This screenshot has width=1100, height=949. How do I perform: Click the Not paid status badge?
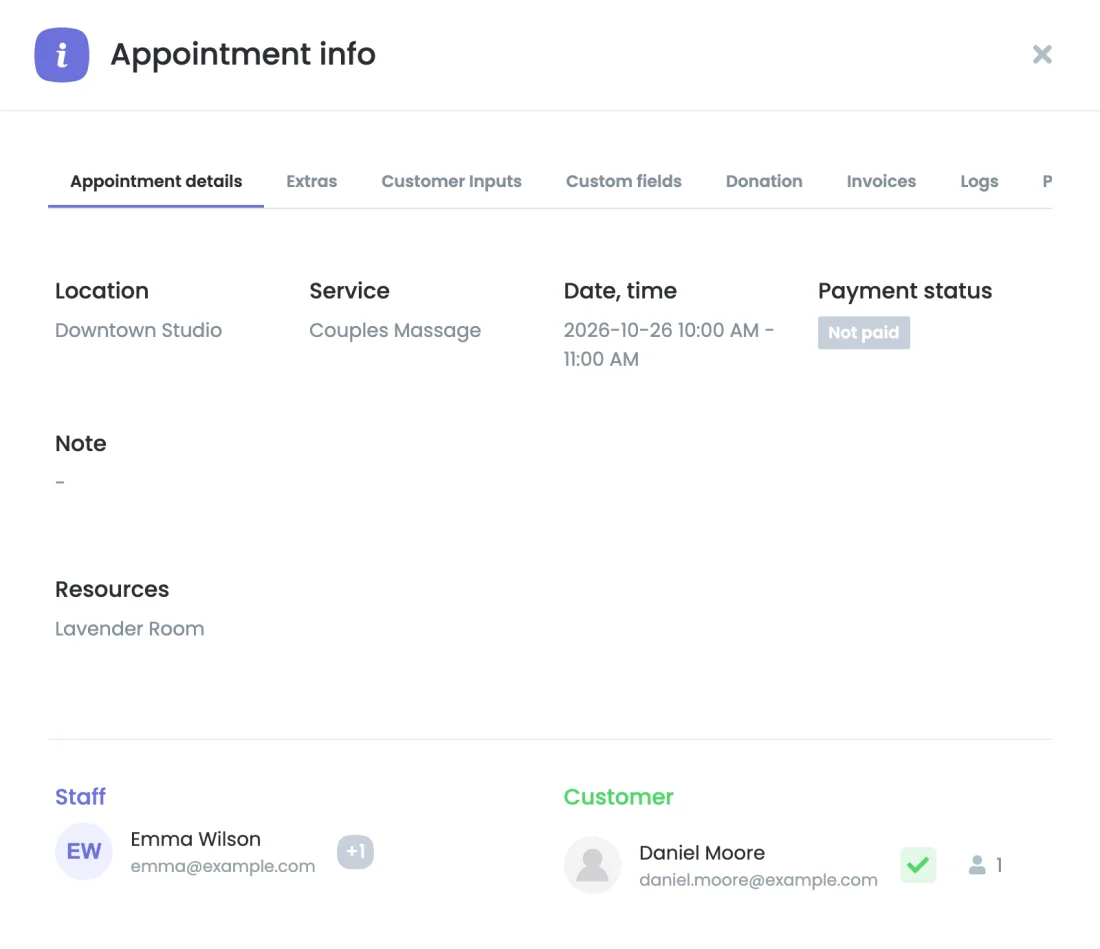(864, 332)
